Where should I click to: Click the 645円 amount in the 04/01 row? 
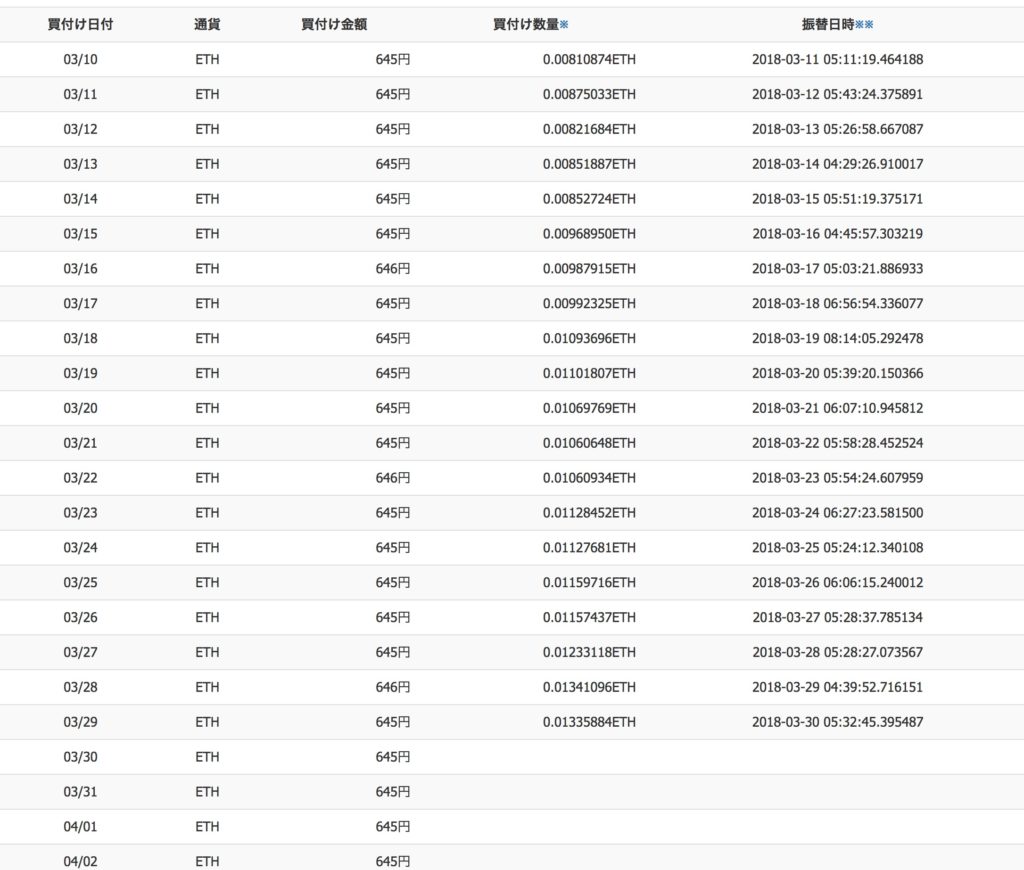tap(393, 827)
